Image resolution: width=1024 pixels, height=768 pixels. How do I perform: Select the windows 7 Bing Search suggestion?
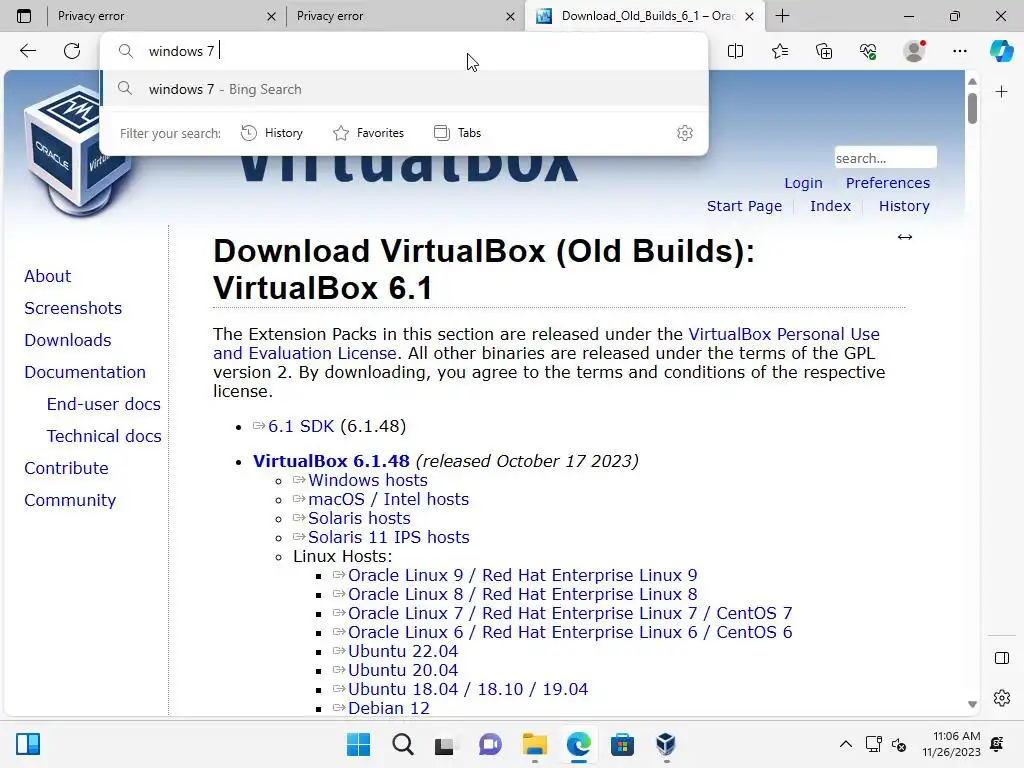pyautogui.click(x=405, y=89)
